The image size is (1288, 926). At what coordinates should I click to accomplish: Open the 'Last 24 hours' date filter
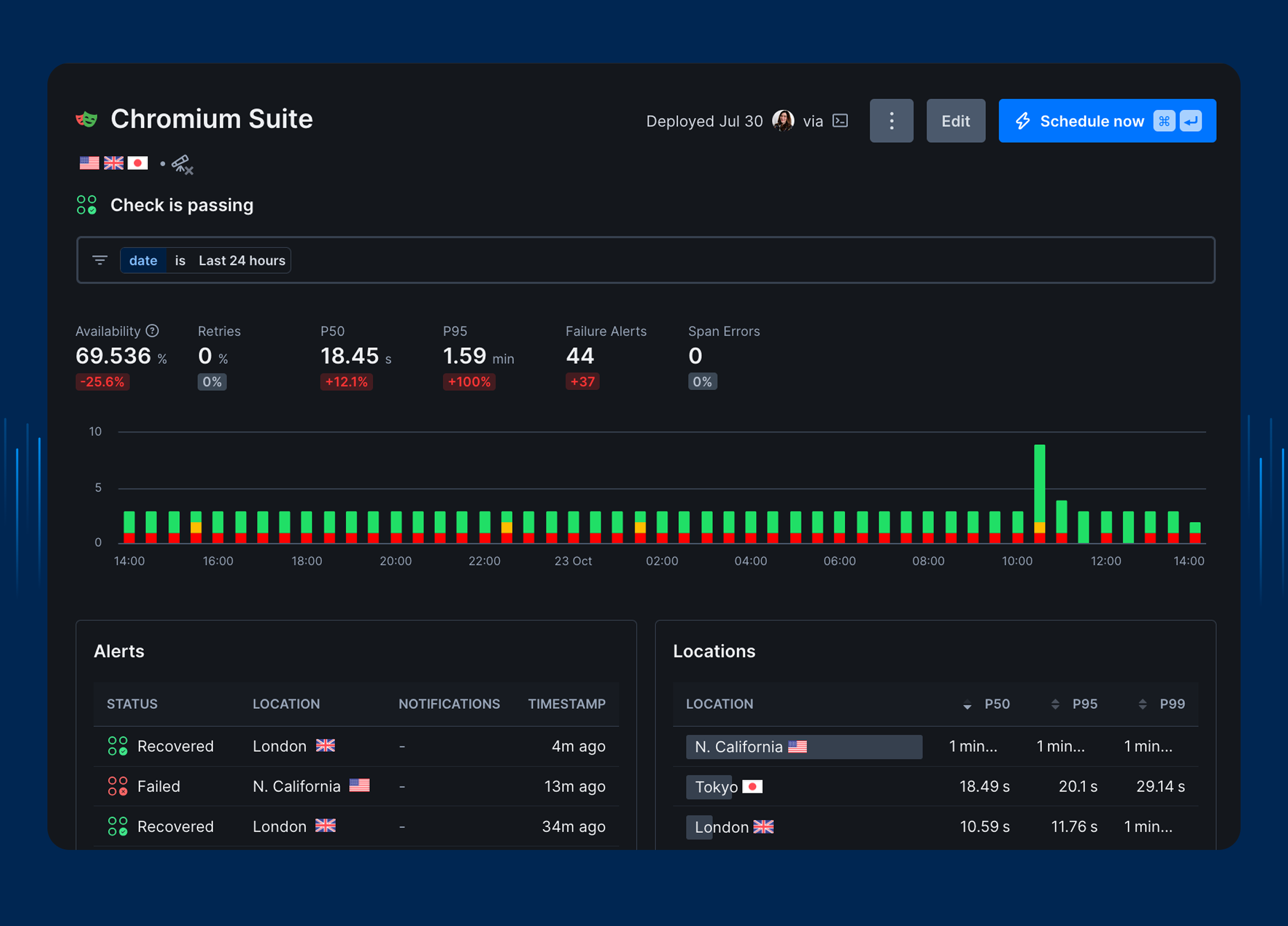[x=241, y=261]
